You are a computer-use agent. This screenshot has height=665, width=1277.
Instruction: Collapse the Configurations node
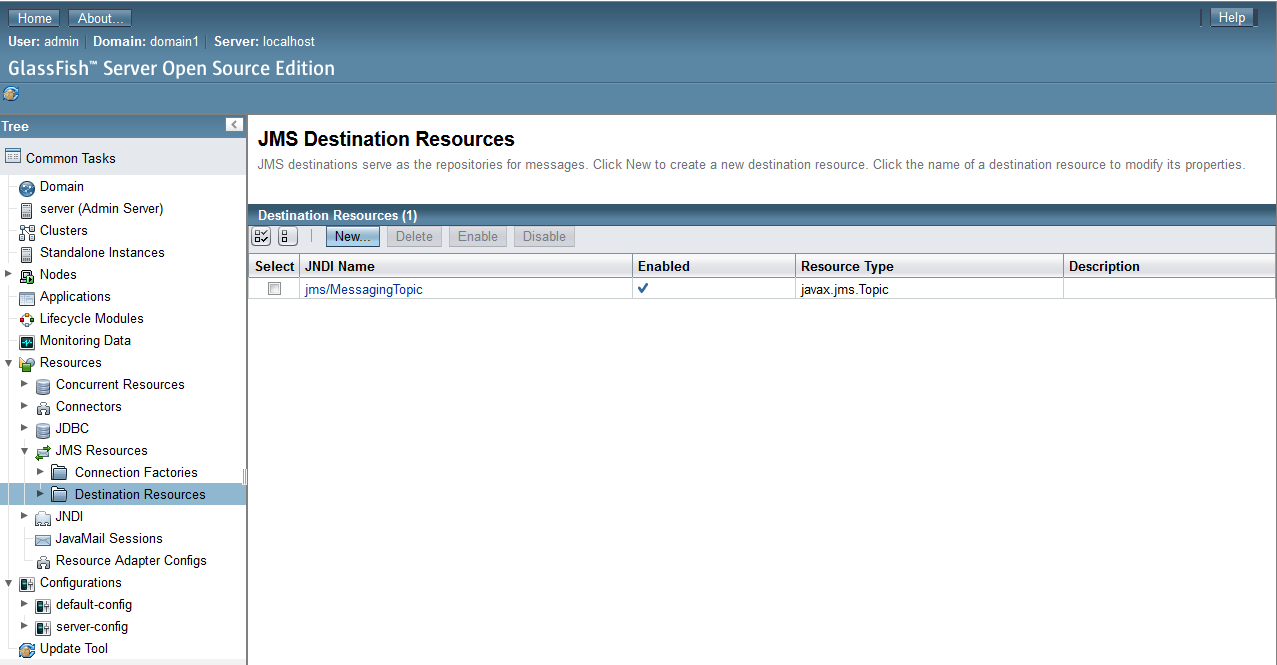[x=8, y=582]
